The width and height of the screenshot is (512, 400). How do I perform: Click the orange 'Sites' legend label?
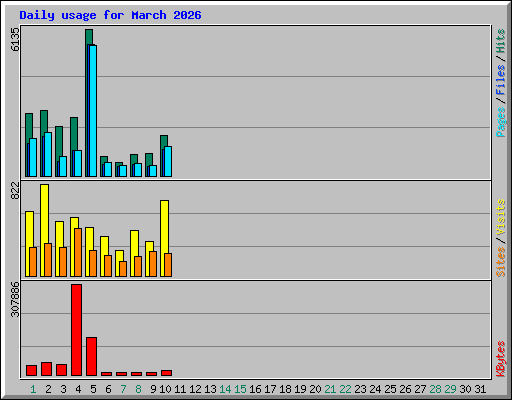tap(500, 262)
